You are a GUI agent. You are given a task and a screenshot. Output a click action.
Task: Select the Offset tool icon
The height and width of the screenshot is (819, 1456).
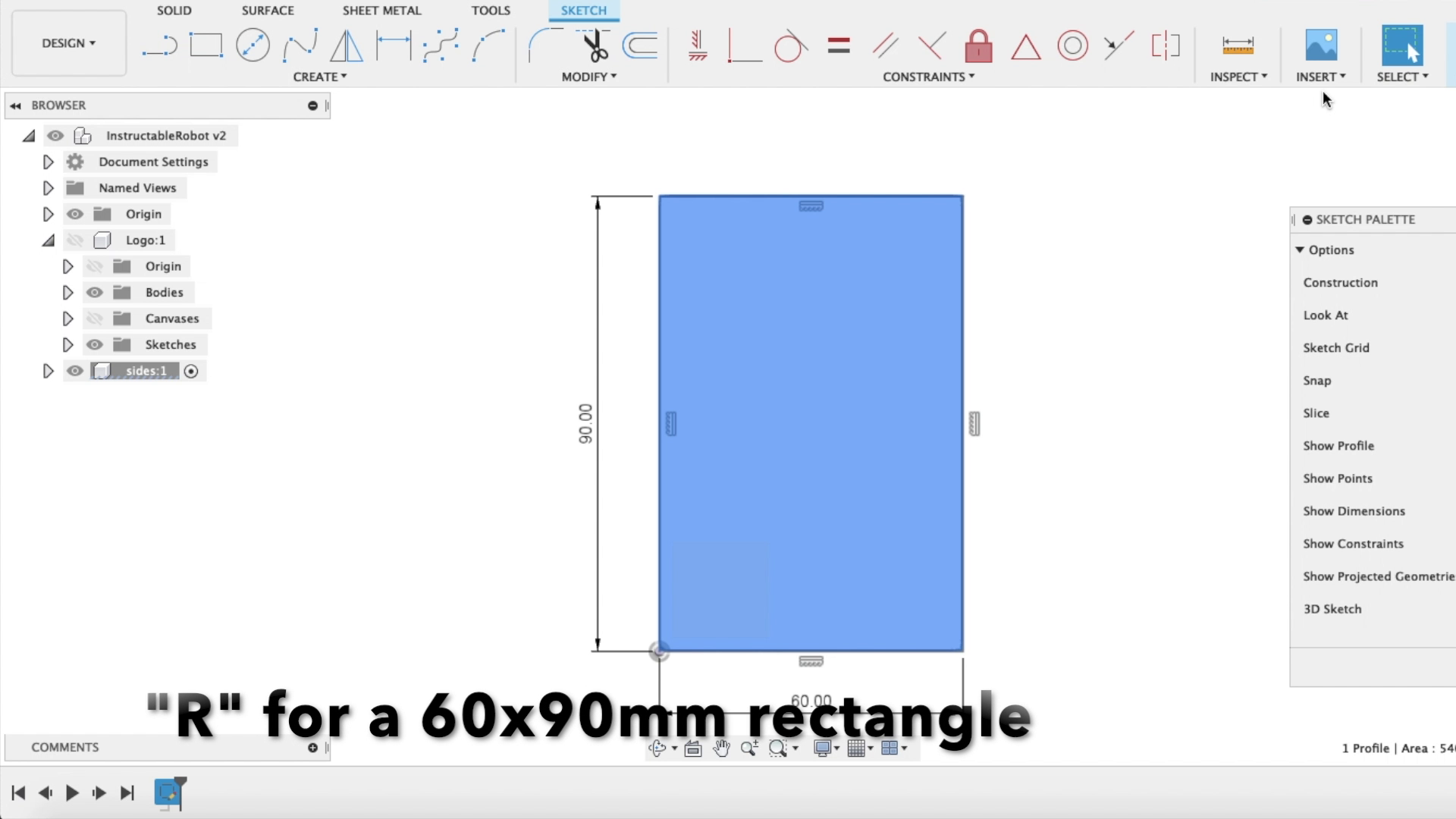pyautogui.click(x=640, y=45)
